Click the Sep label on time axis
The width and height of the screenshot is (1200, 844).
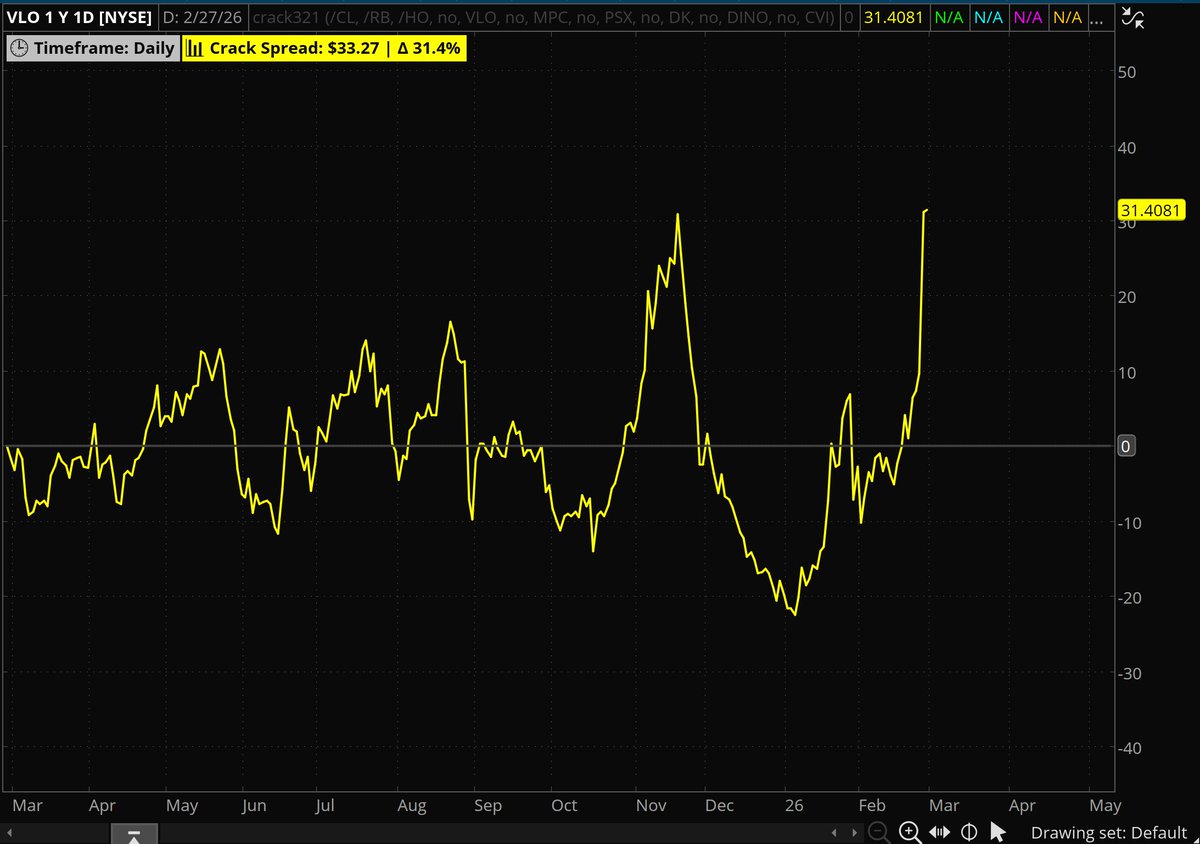[487, 805]
